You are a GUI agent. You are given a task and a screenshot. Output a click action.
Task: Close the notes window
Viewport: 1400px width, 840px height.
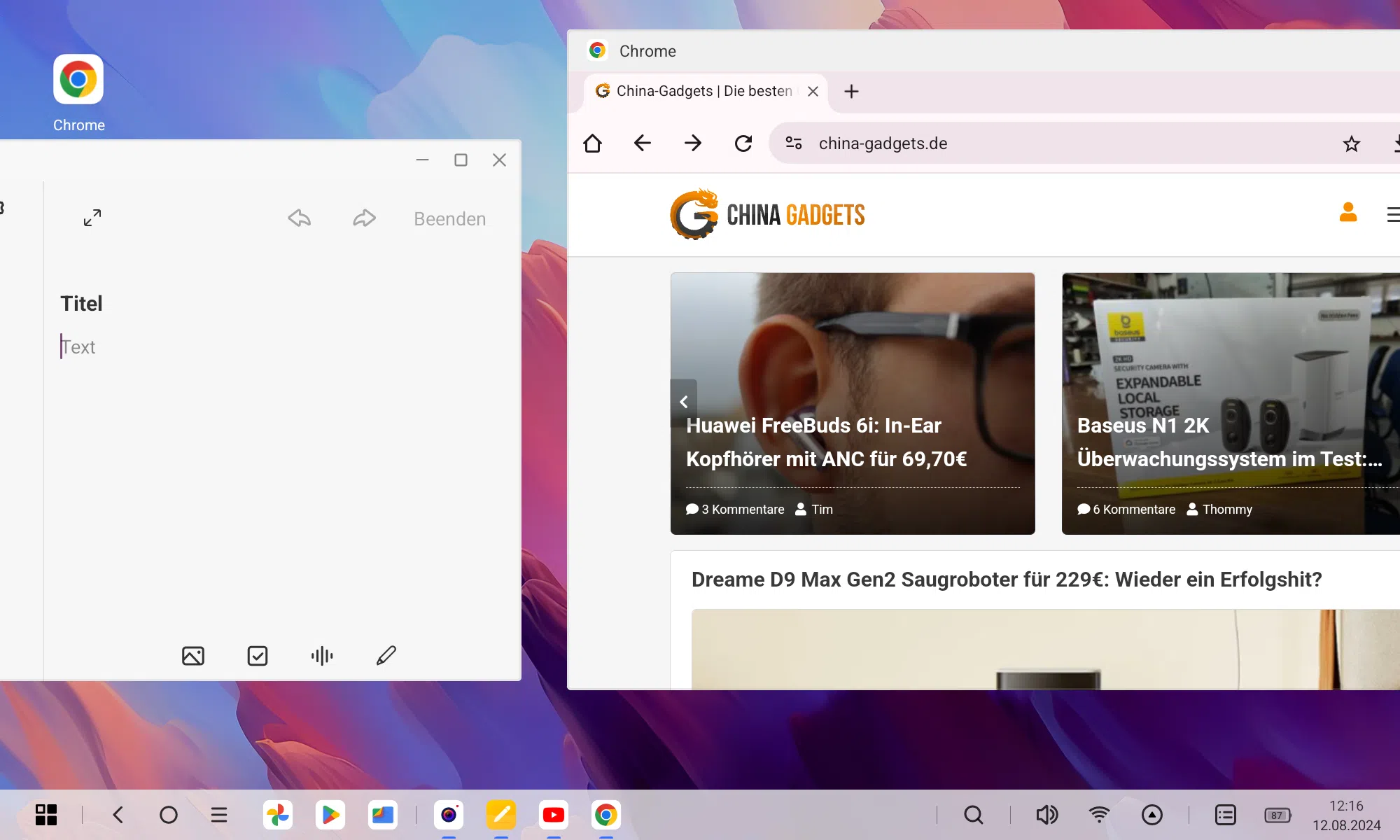[x=499, y=160]
